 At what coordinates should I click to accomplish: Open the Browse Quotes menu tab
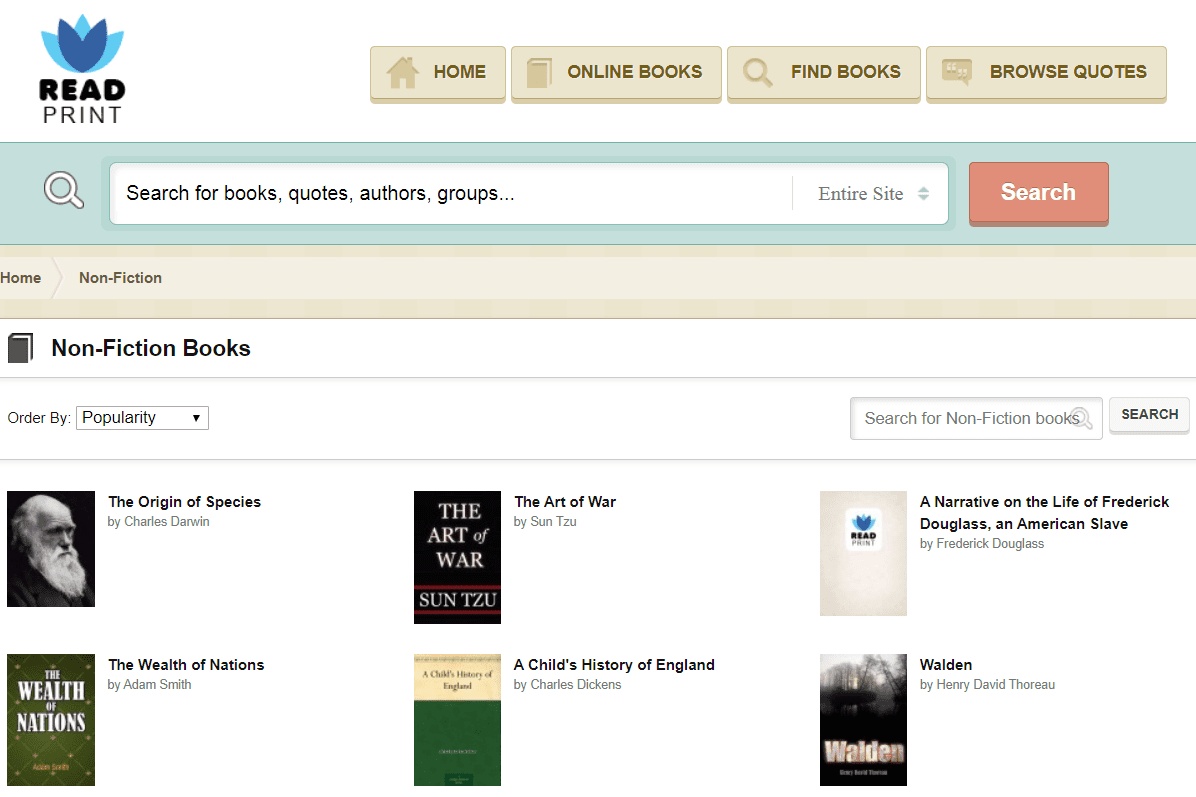(1046, 73)
